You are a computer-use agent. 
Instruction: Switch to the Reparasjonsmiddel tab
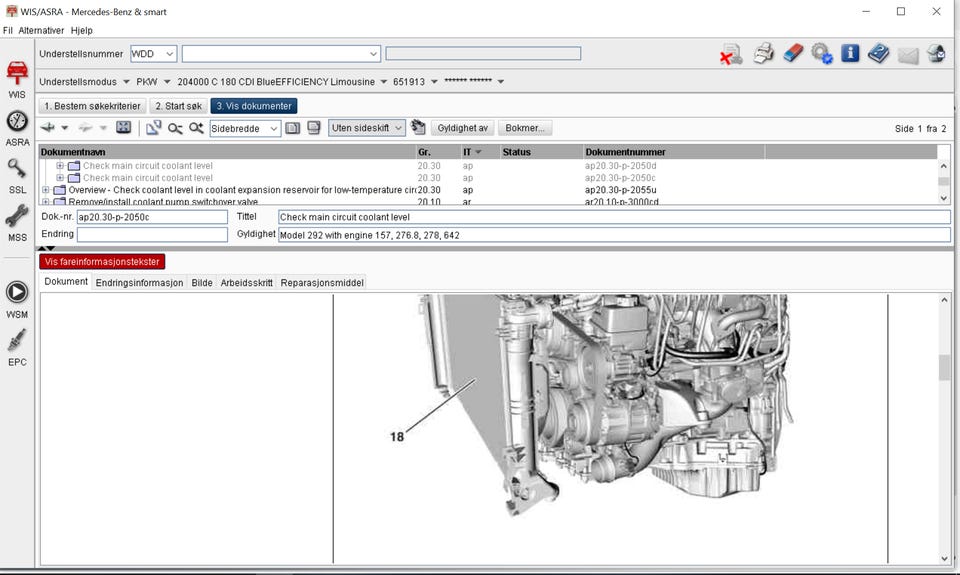click(x=322, y=282)
